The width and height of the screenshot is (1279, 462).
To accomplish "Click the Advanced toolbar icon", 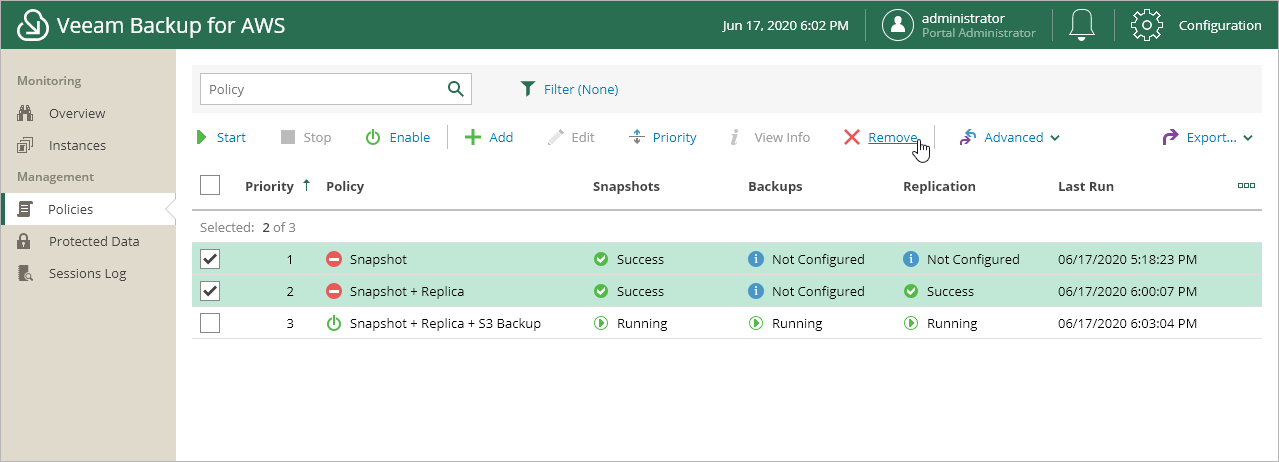I will point(967,137).
